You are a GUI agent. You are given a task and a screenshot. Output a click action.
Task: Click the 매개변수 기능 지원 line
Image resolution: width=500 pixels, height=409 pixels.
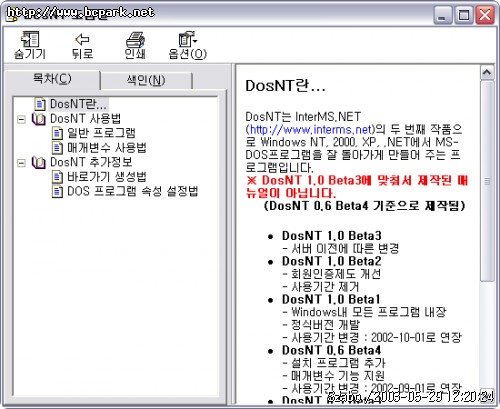click(333, 376)
